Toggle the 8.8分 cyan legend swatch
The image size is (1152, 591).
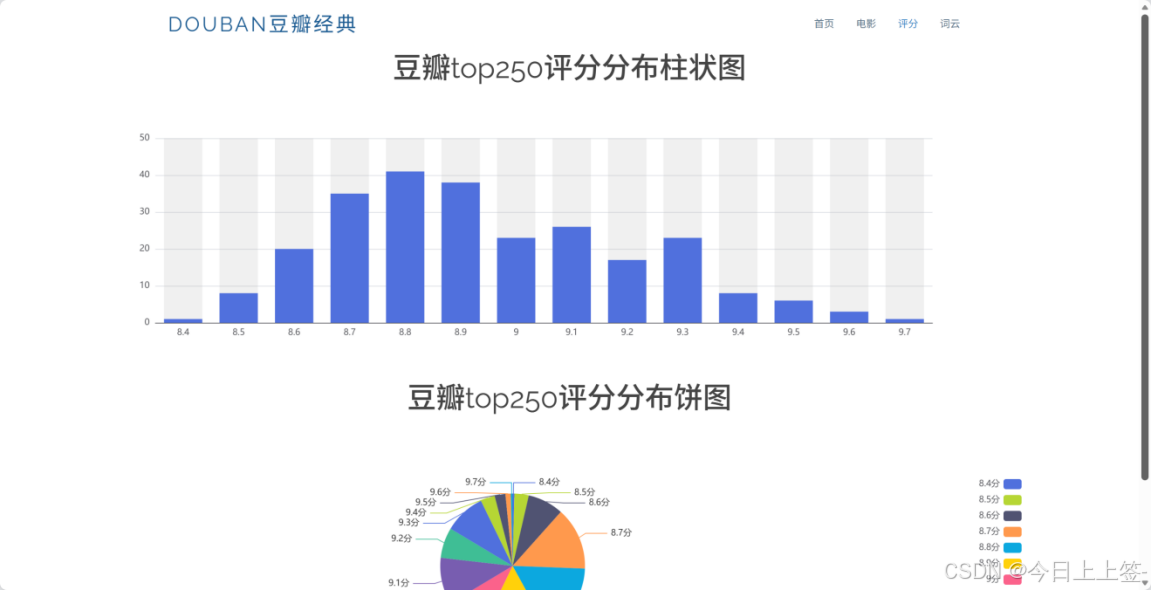coord(1012,548)
